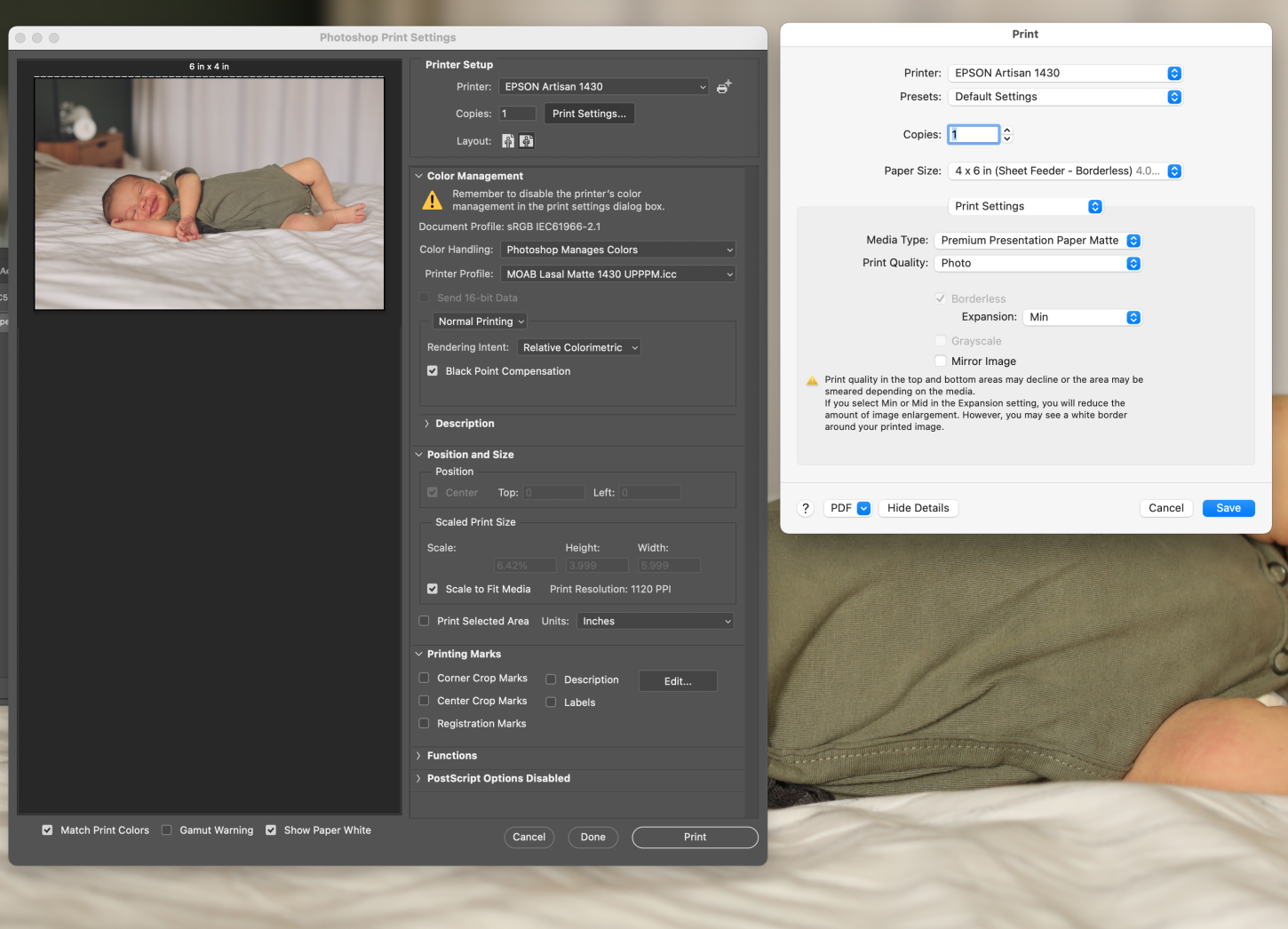Click the Save button

(1228, 508)
